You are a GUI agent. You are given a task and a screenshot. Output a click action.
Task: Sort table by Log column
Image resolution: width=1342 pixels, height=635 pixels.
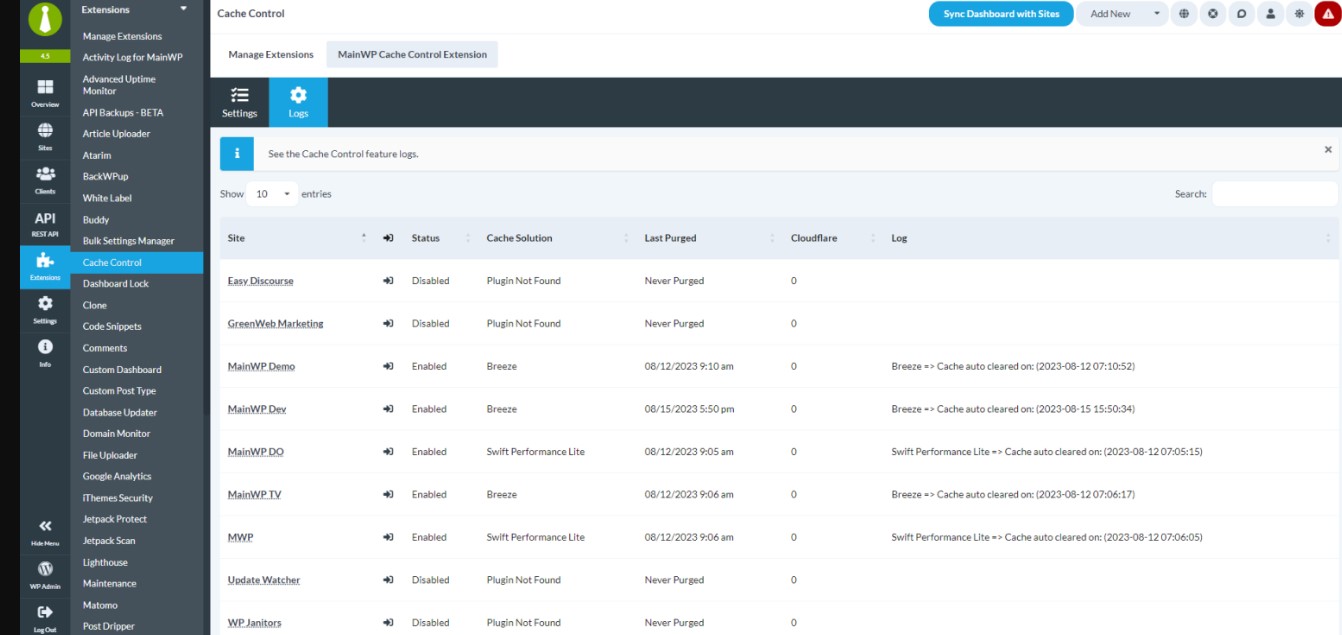pos(1111,238)
